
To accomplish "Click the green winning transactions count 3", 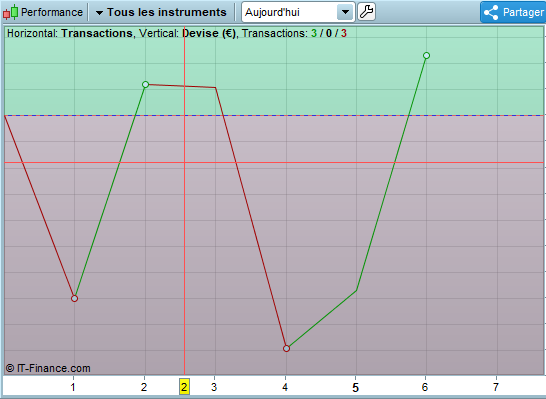I will pos(314,33).
